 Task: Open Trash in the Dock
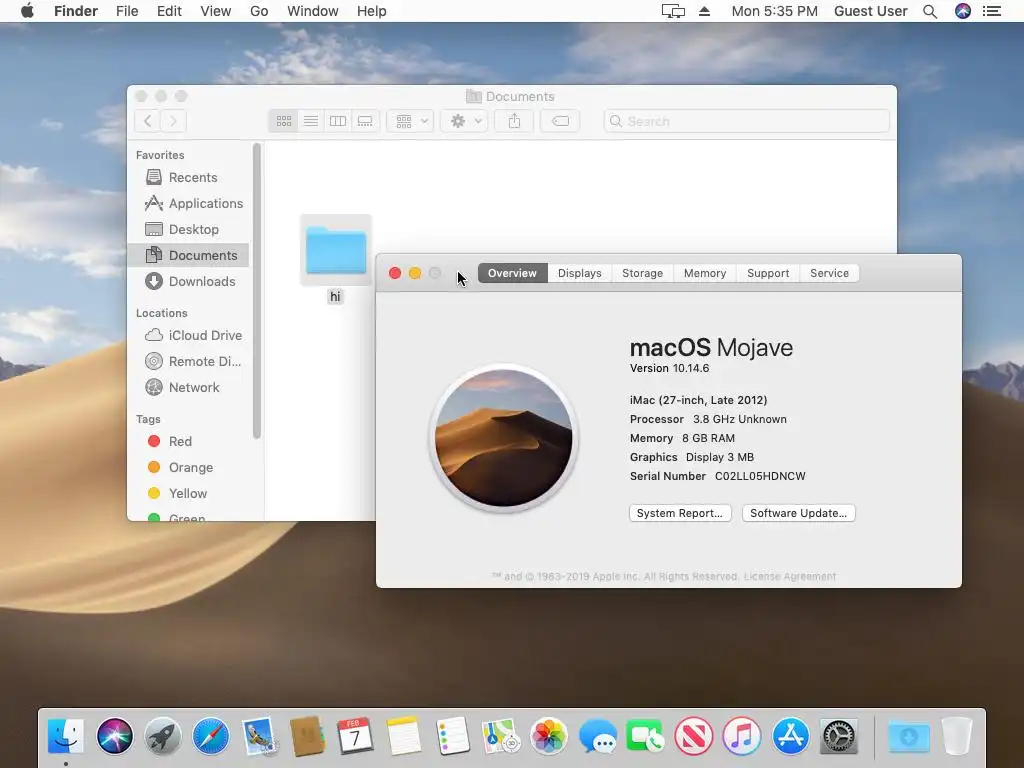tap(957, 736)
